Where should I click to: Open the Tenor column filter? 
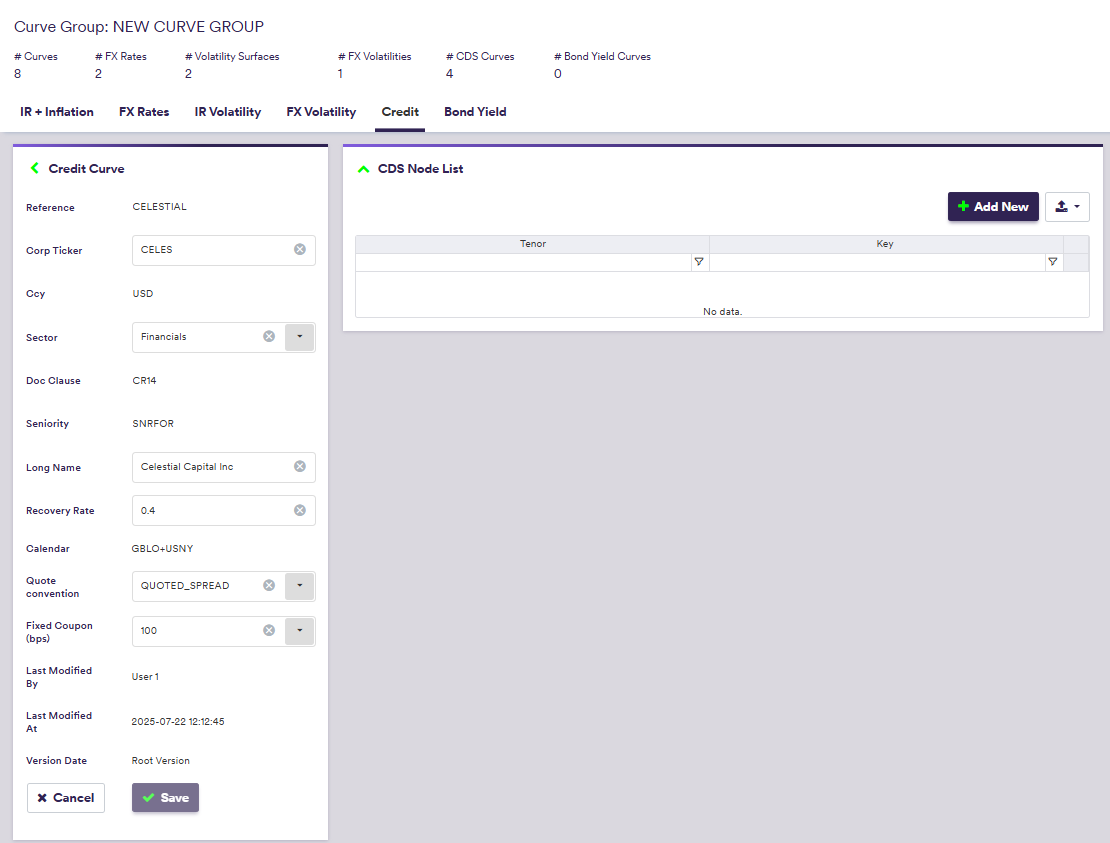[x=699, y=262]
